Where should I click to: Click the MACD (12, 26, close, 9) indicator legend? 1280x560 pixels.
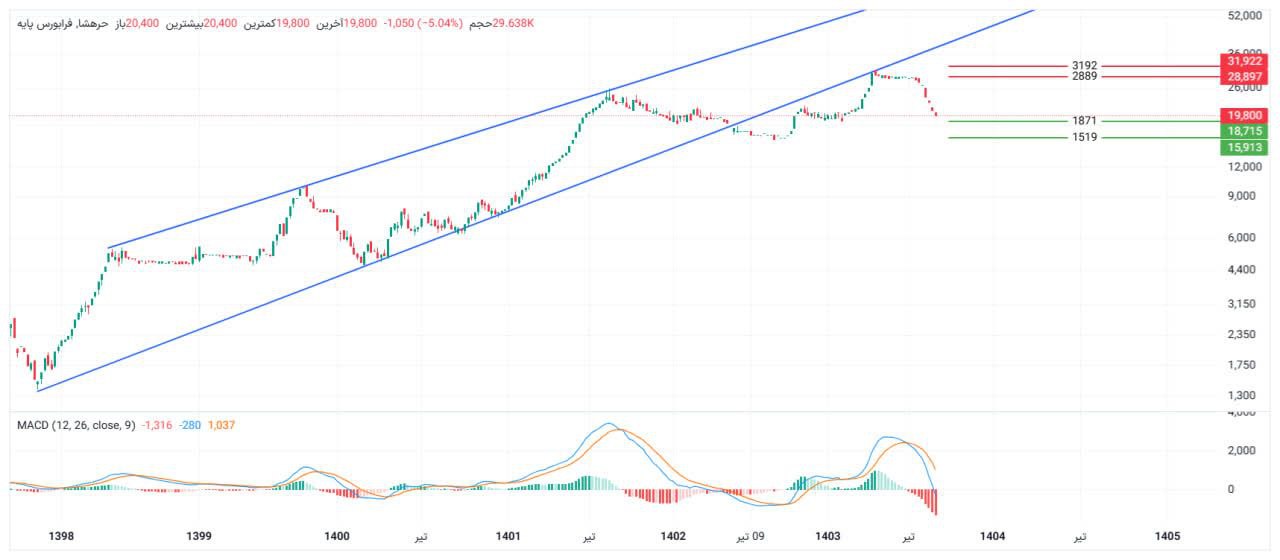pyautogui.click(x=77, y=425)
